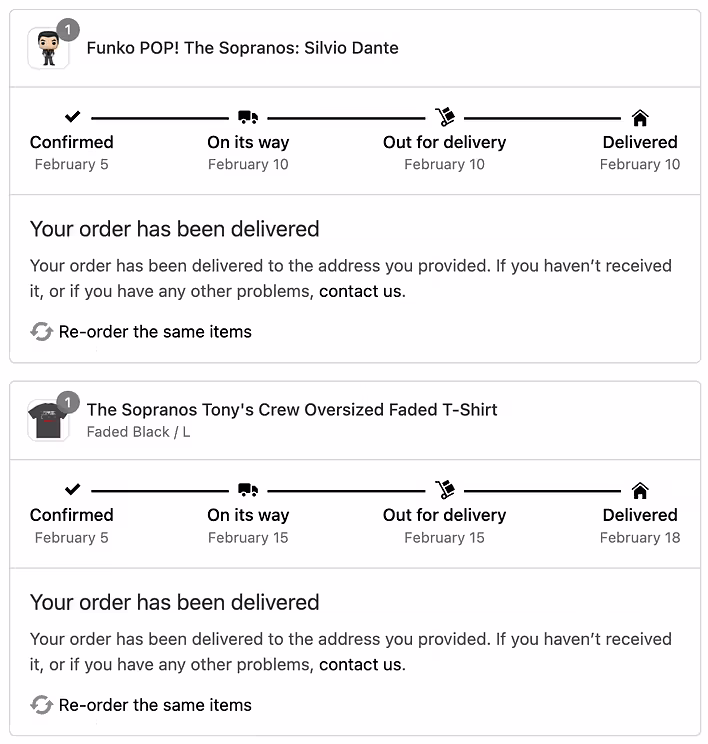Screen dimensions: 708x744
Task: Click the re-order refresh icon in T-Shirt order
Action: (41, 705)
